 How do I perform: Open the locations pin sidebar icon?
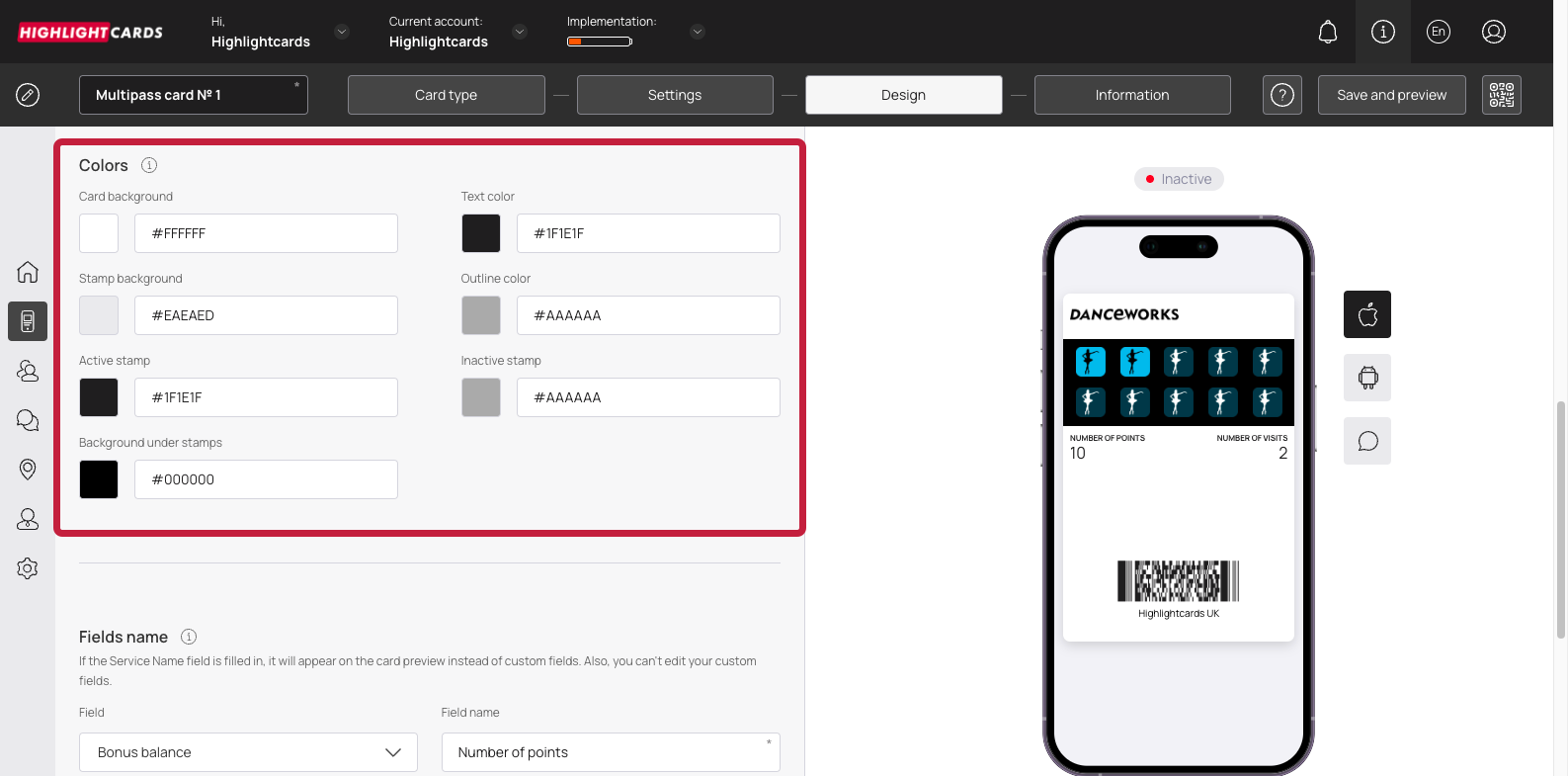pyautogui.click(x=28, y=470)
